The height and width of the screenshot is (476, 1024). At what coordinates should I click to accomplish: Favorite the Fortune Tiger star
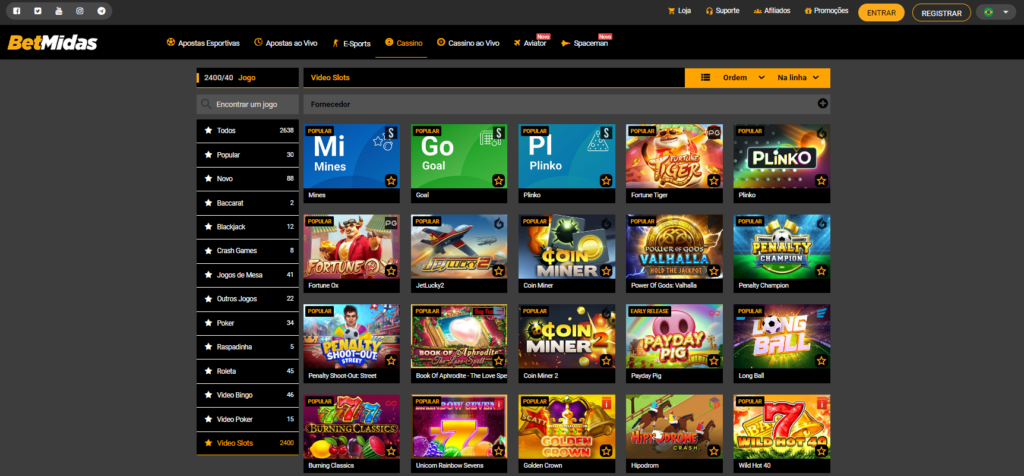tap(713, 180)
